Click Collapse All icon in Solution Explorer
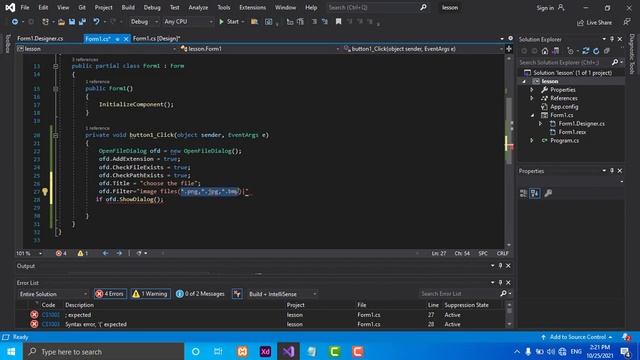640x360 pixels. [x=607, y=51]
